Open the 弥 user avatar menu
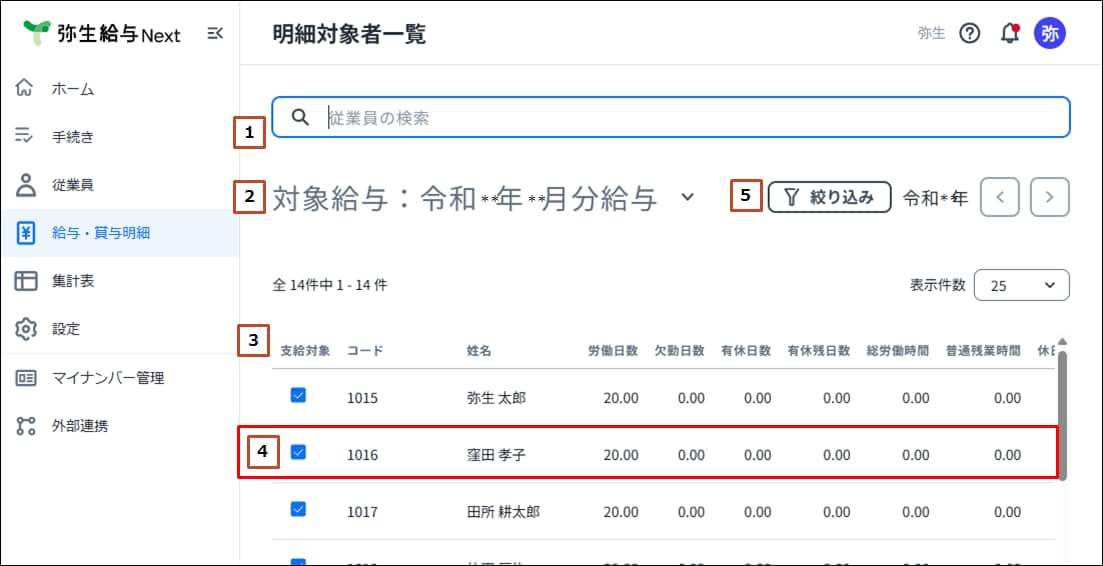The width and height of the screenshot is (1103, 566). pyautogui.click(x=1050, y=34)
